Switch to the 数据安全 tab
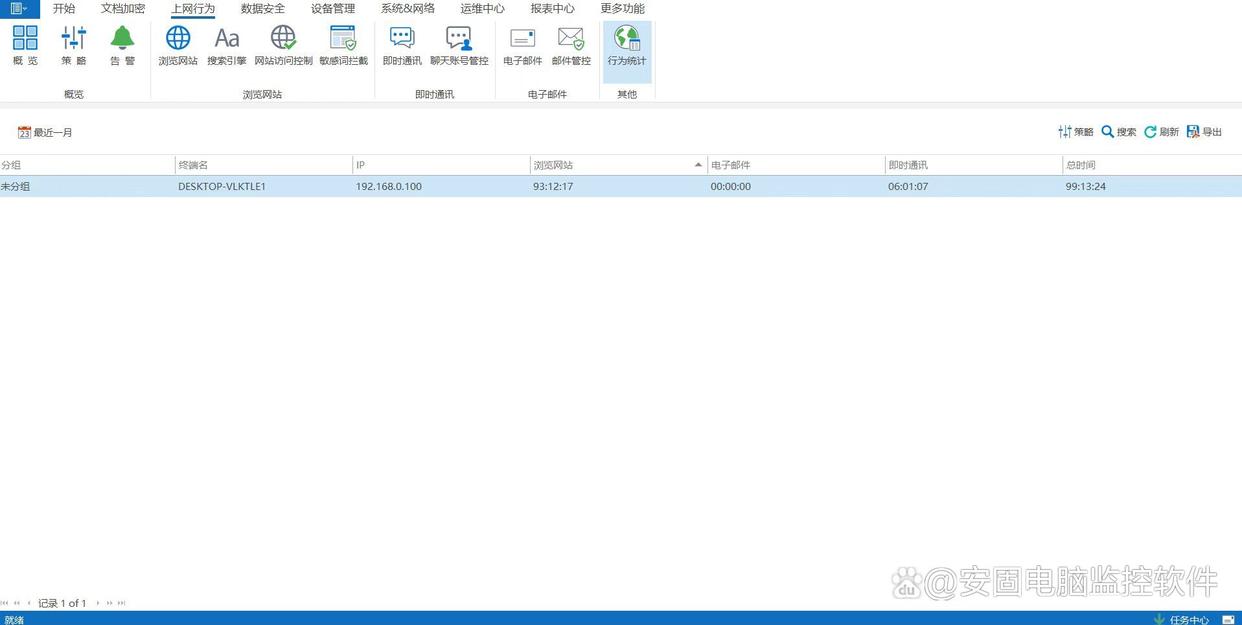 (x=263, y=9)
